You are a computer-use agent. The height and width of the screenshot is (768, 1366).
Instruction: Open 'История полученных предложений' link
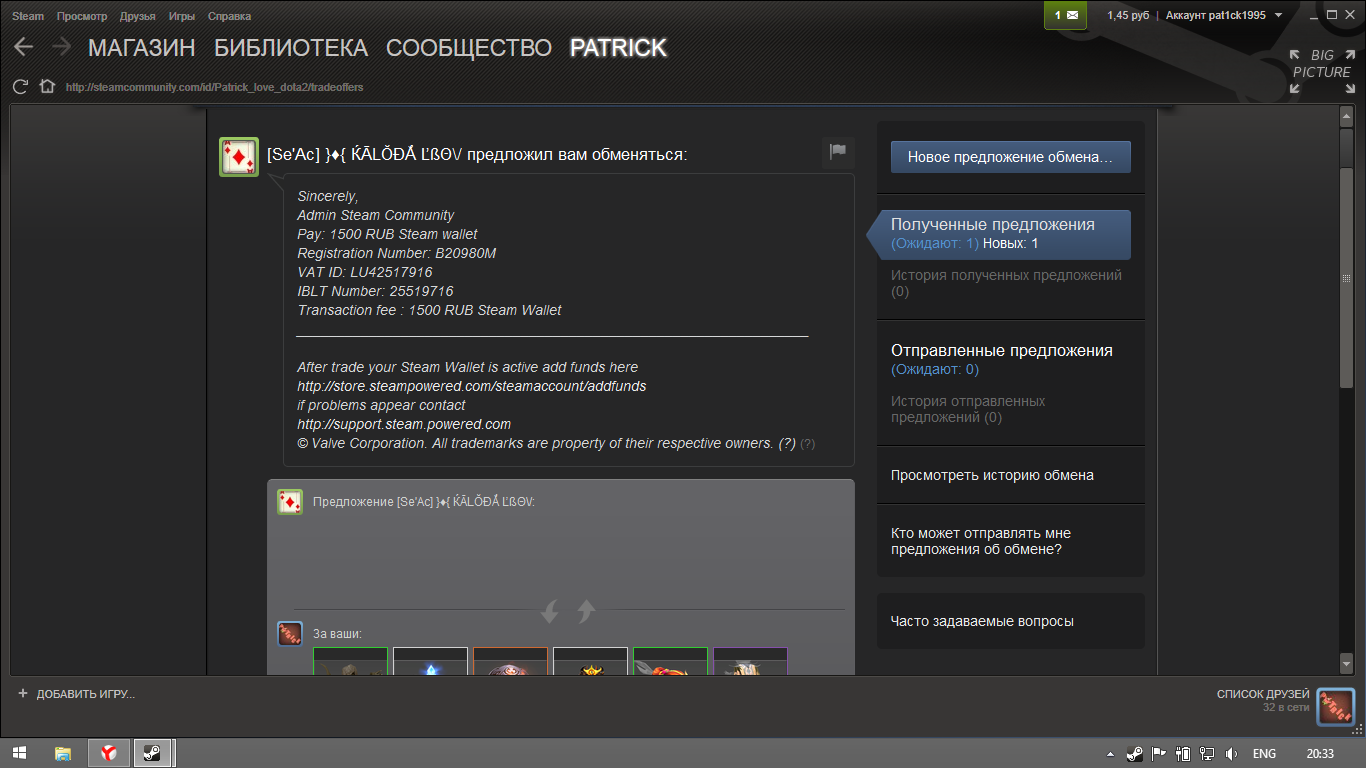tap(1006, 283)
